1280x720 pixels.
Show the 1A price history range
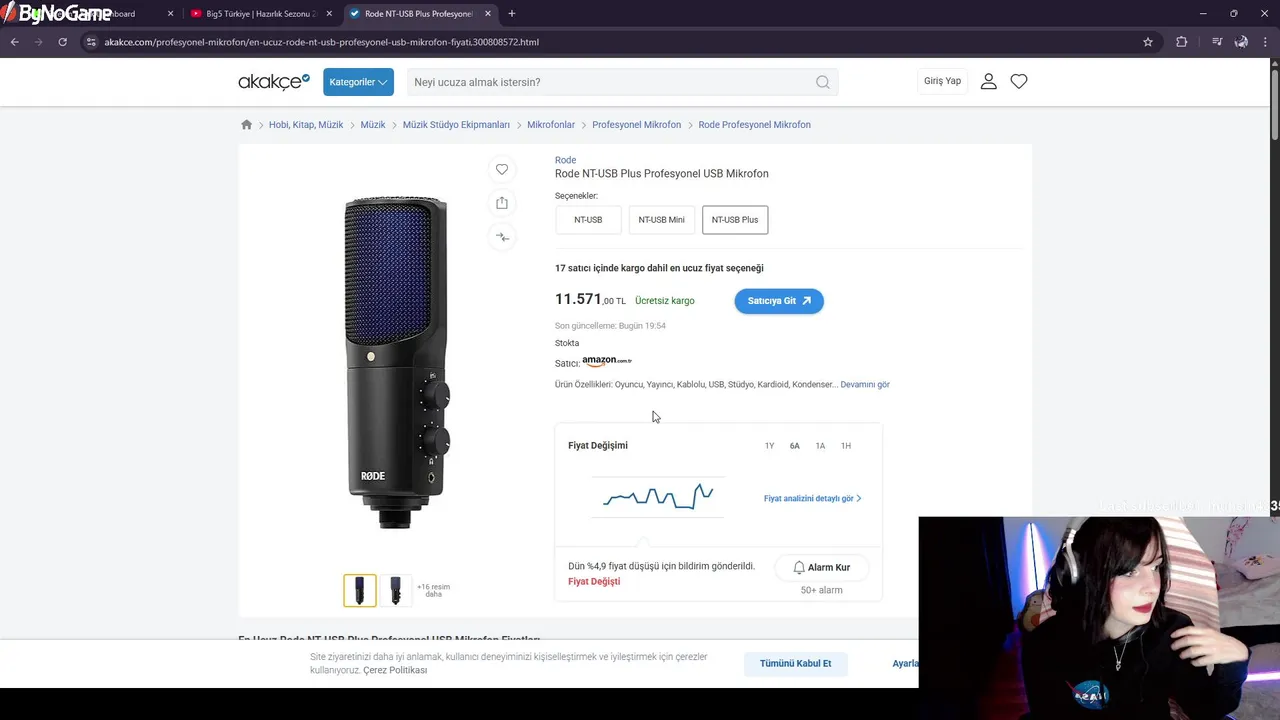[820, 446]
